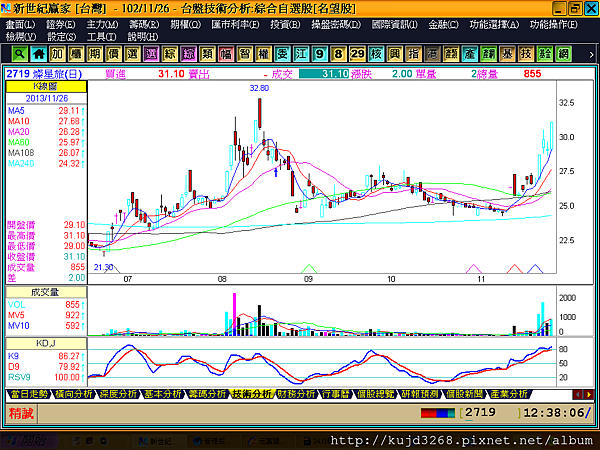Click the red 幅 toolbar icon
This screenshot has width=600, height=450.
(226, 54)
